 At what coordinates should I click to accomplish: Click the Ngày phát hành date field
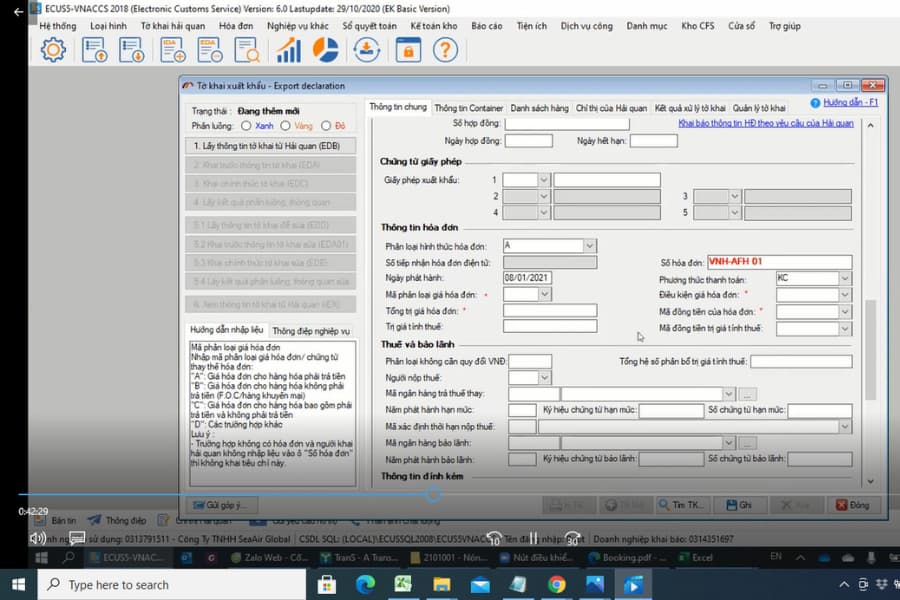[x=527, y=278]
